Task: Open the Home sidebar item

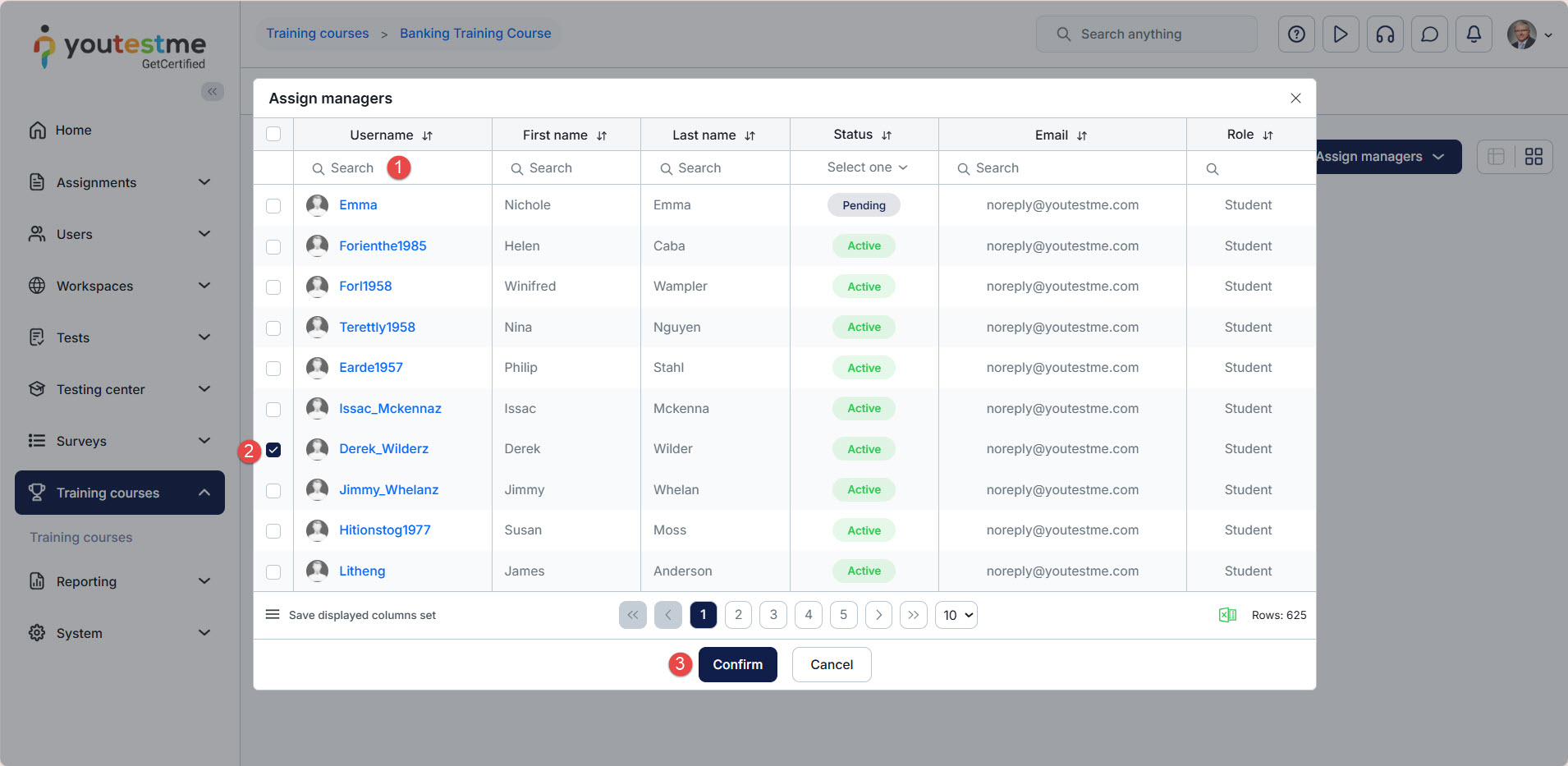Action: click(x=73, y=131)
